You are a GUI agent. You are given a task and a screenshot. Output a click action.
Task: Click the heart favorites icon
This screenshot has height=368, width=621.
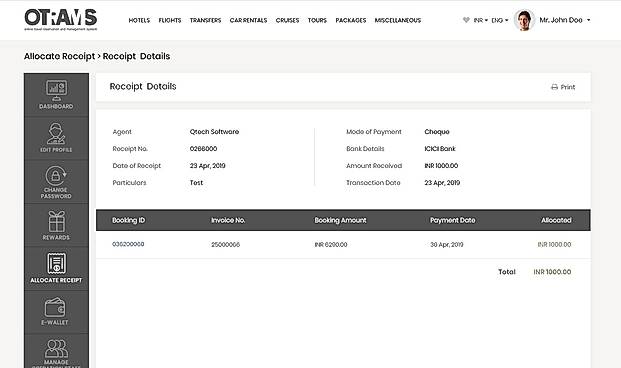[x=466, y=20]
